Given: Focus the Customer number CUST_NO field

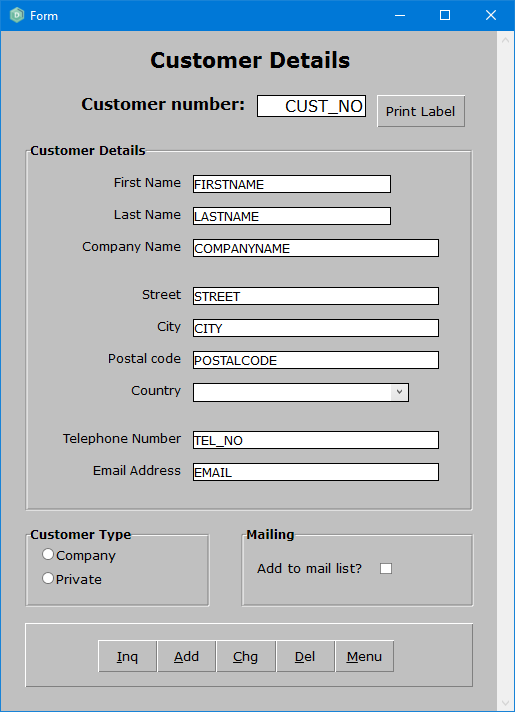Looking at the screenshot, I should [x=312, y=106].
